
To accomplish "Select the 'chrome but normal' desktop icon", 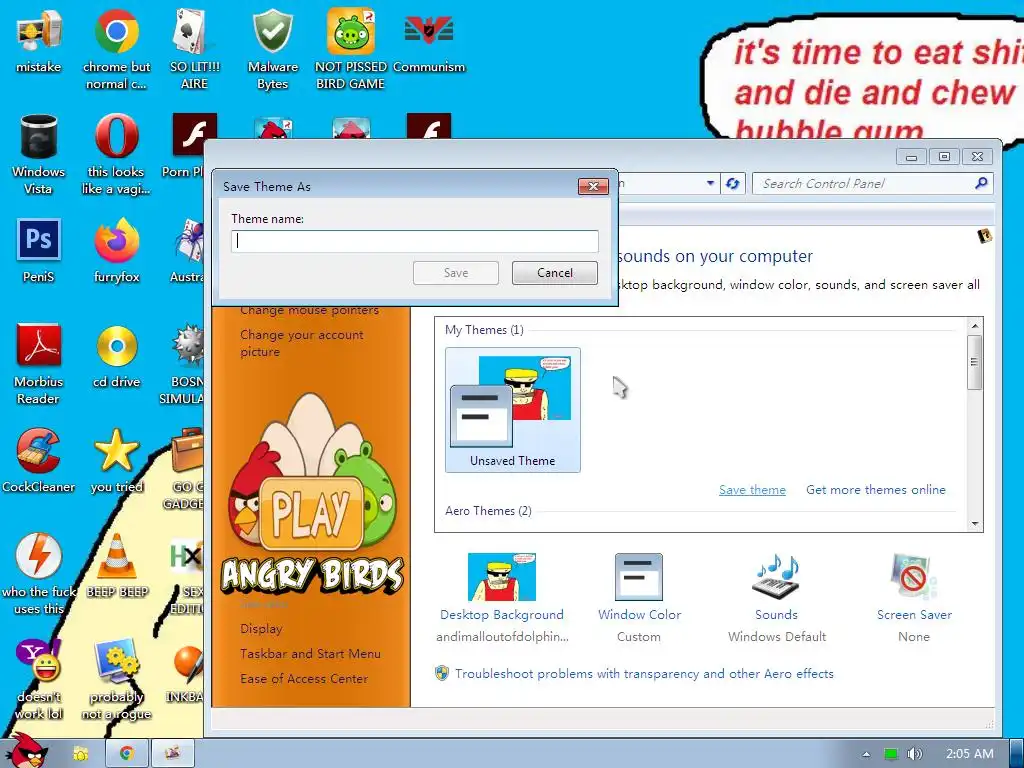I will click(x=116, y=49).
